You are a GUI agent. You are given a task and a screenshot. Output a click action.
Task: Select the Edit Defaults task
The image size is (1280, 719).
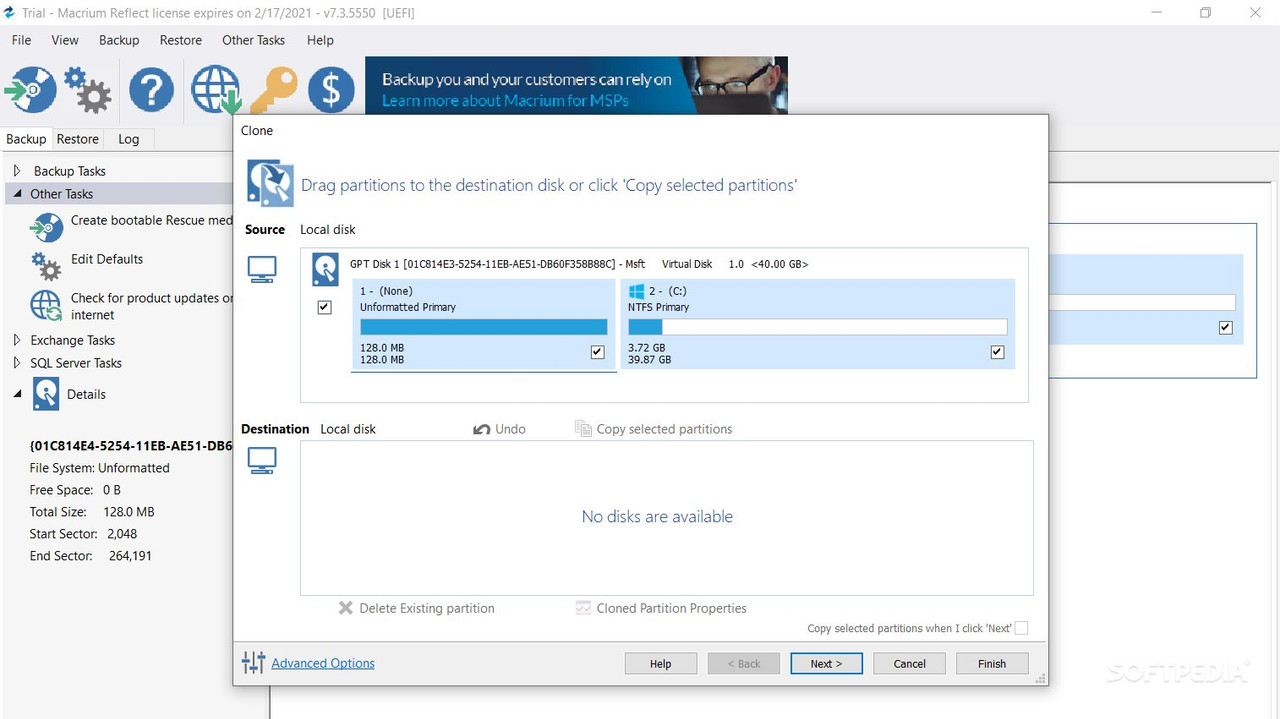point(107,259)
